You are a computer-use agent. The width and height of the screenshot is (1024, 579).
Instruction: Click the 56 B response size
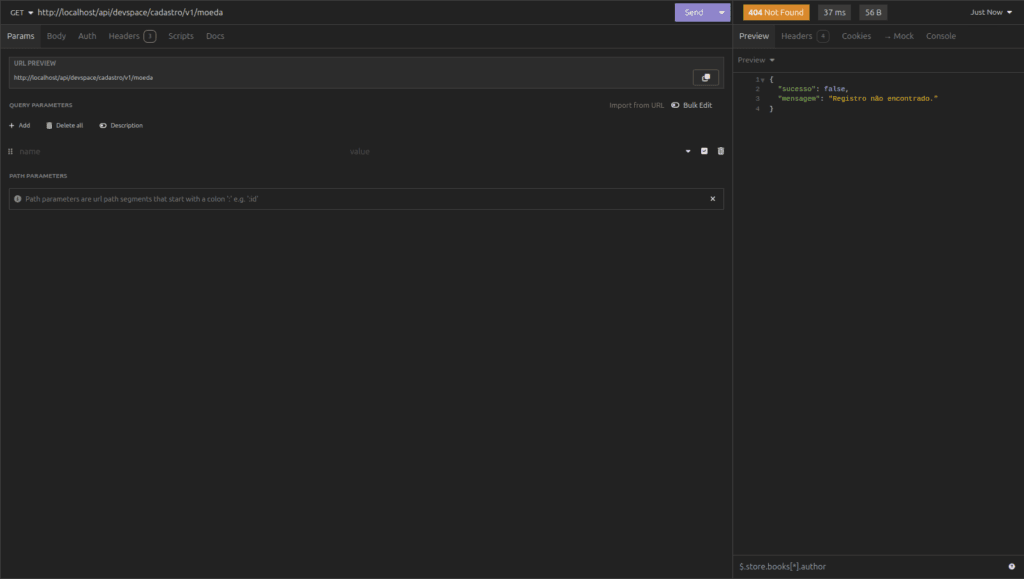click(x=873, y=12)
